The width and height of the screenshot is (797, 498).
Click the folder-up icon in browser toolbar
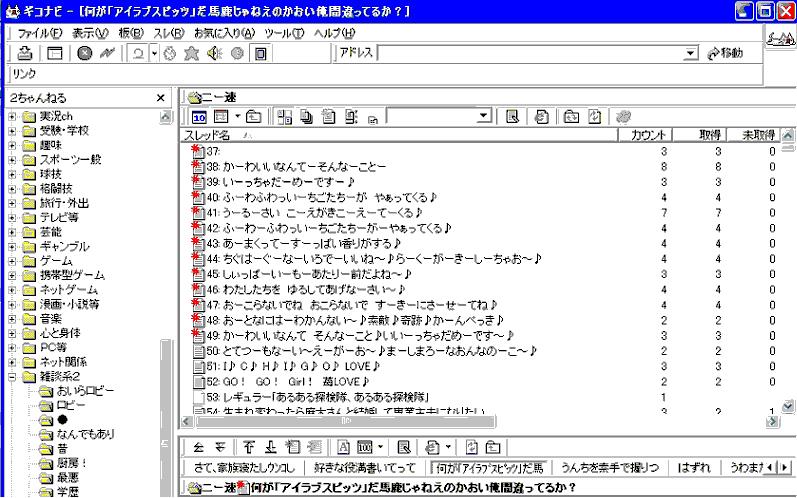pos(493,447)
